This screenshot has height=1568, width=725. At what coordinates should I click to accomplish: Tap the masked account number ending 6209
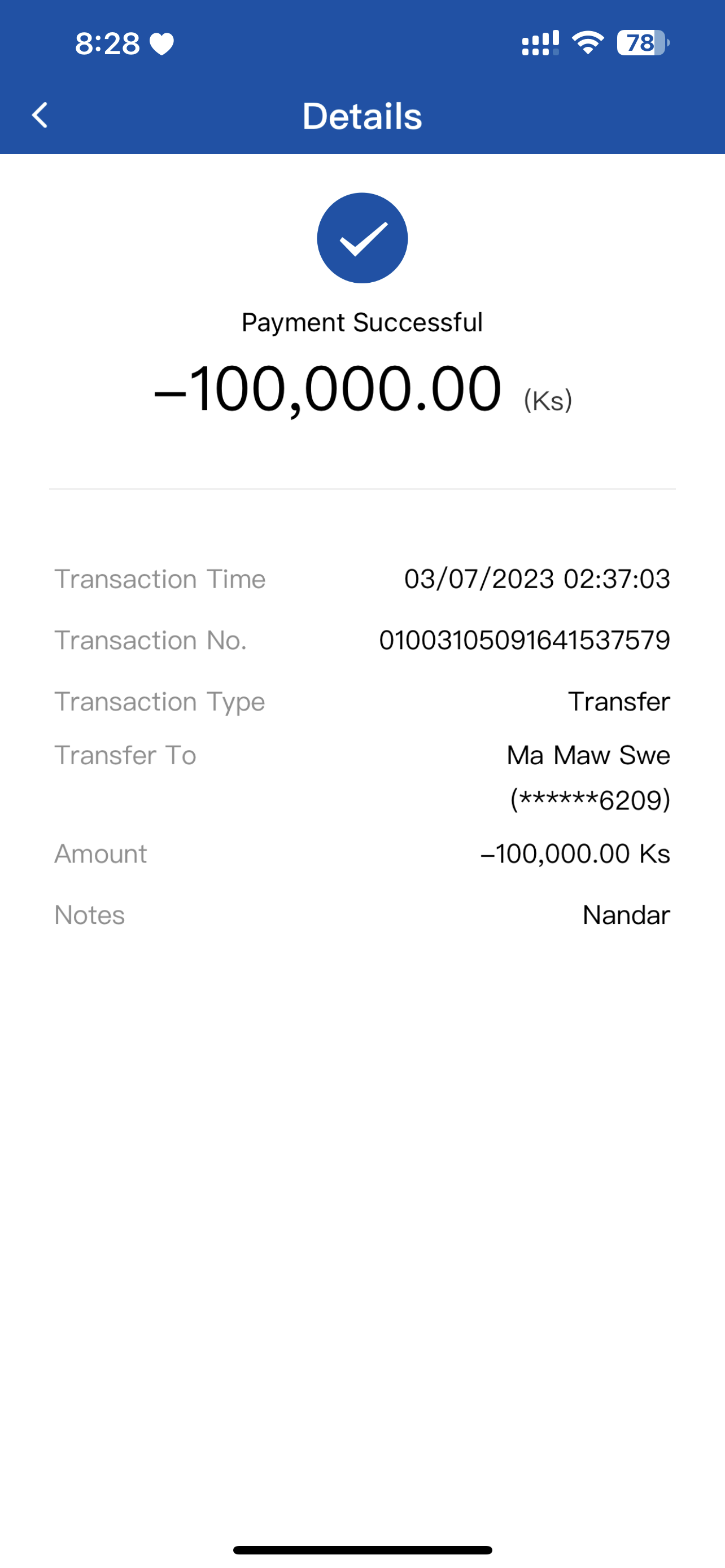590,799
